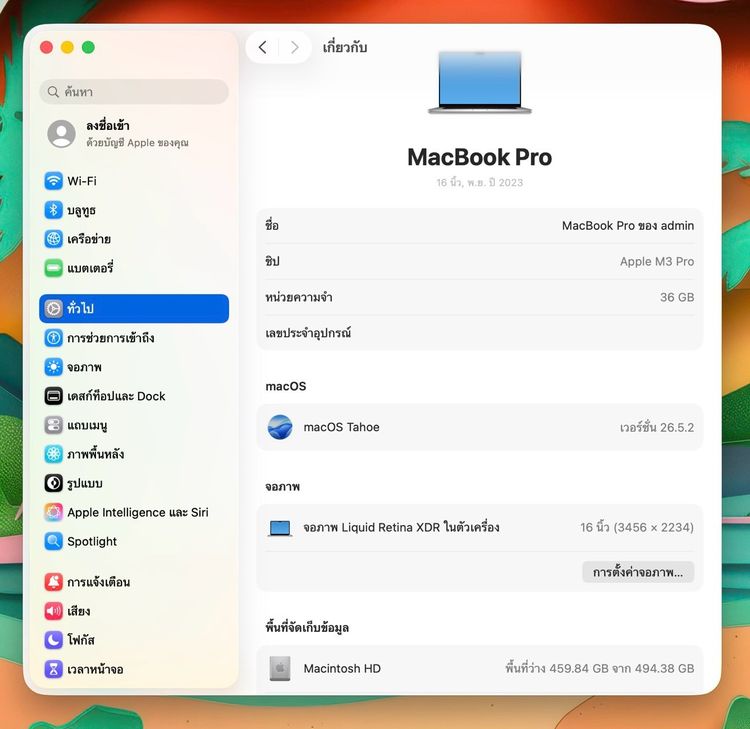Click the Macintosh HD label
Viewport: 750px width, 729px height.
coord(342,668)
